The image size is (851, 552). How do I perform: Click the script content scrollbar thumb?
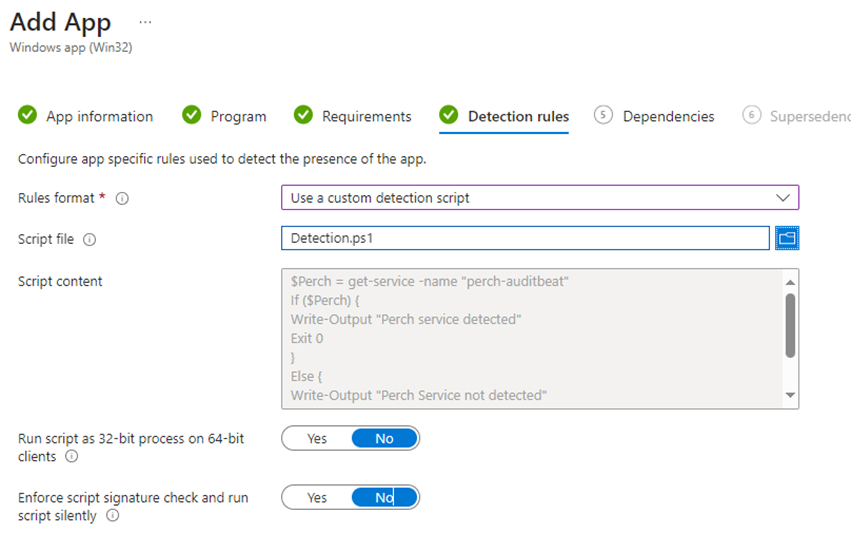(x=790, y=325)
